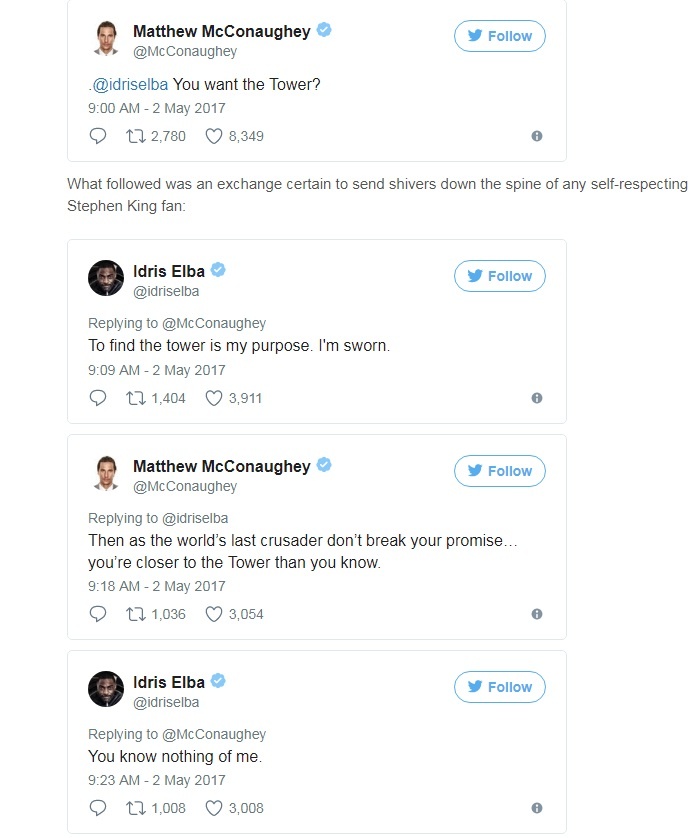The image size is (695, 838).
Task: Like the "world's last crusader" tweet
Action: 213,614
